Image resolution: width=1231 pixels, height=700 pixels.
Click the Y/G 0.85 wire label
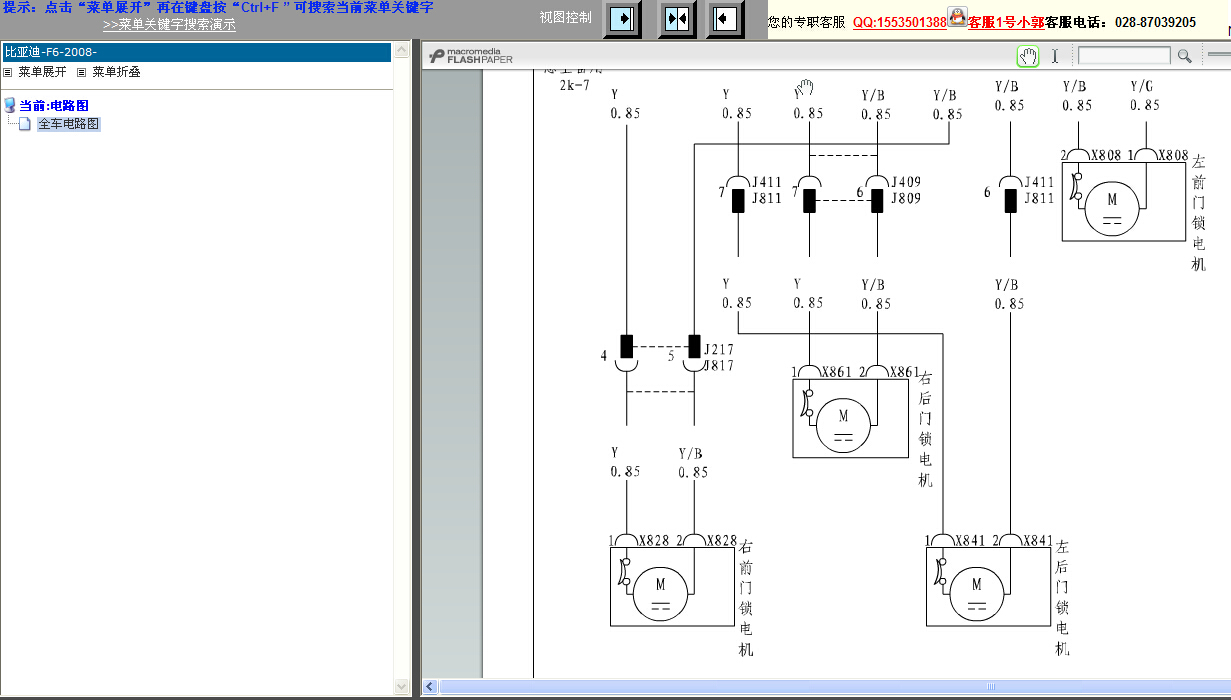[x=1145, y=96]
